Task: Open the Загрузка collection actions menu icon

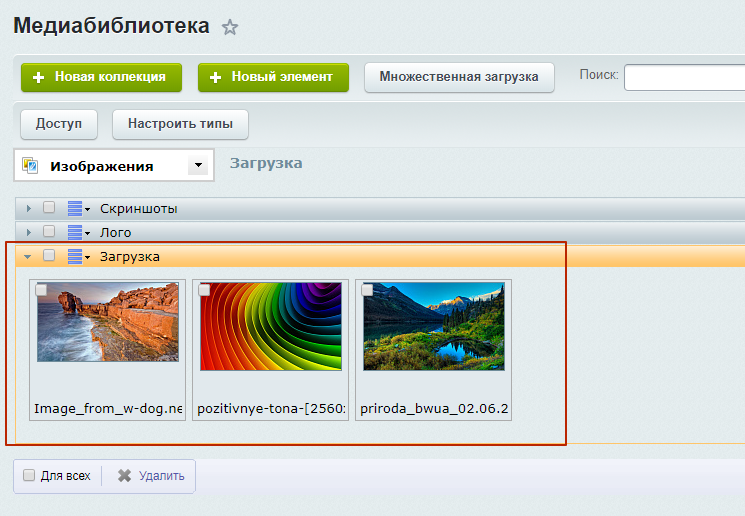Action: (78, 257)
